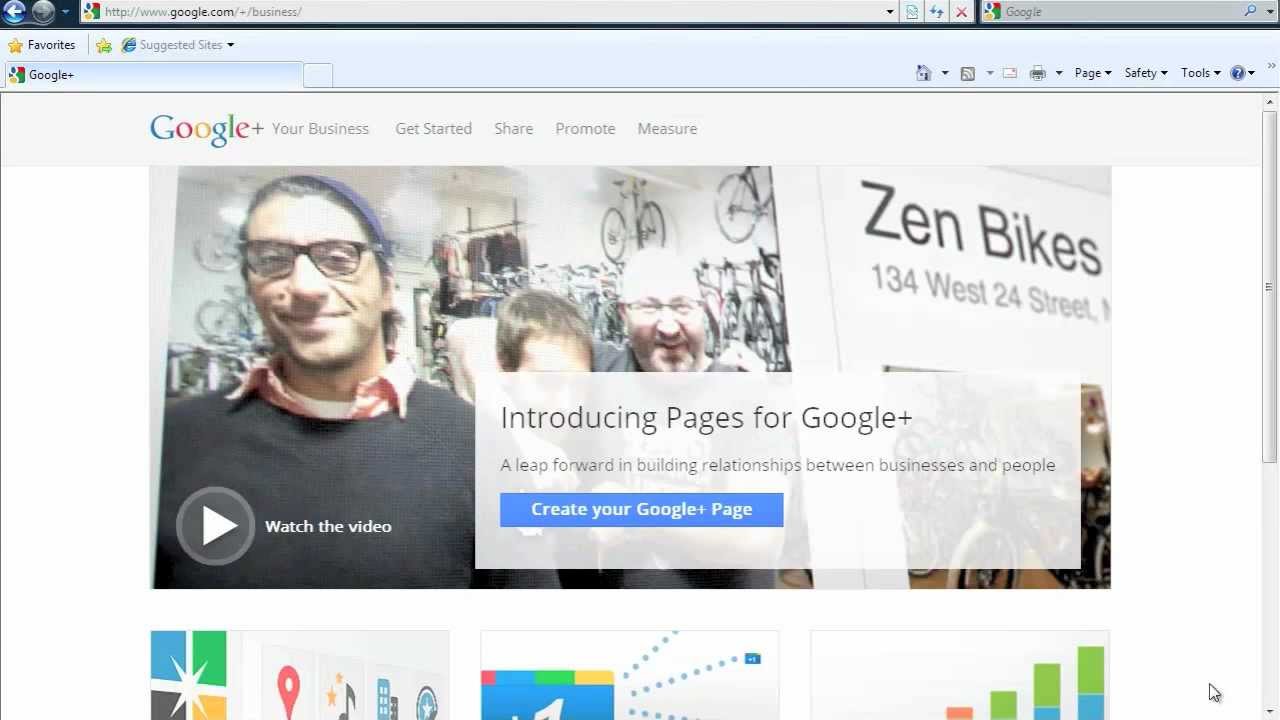Screen dimensions: 1280x720
Task: Click the Read Mail envelope icon
Action: click(1010, 73)
